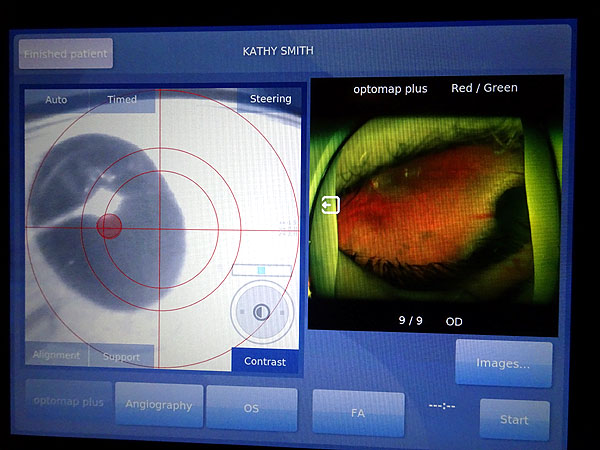Open the Images... button
The height and width of the screenshot is (450, 600).
503,363
